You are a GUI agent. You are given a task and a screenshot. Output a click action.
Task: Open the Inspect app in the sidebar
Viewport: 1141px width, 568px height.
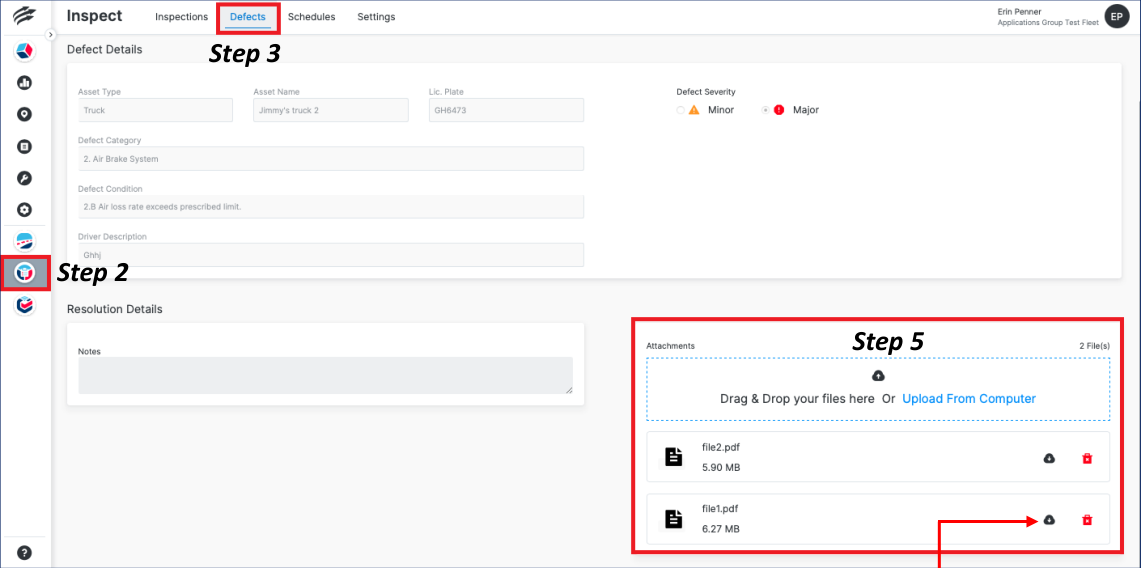25,273
